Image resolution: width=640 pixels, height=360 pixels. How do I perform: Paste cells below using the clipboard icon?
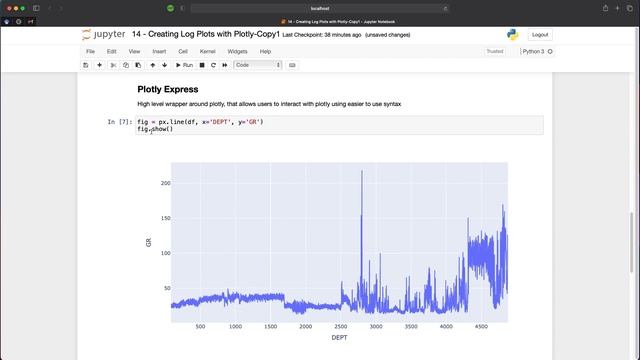pos(138,65)
